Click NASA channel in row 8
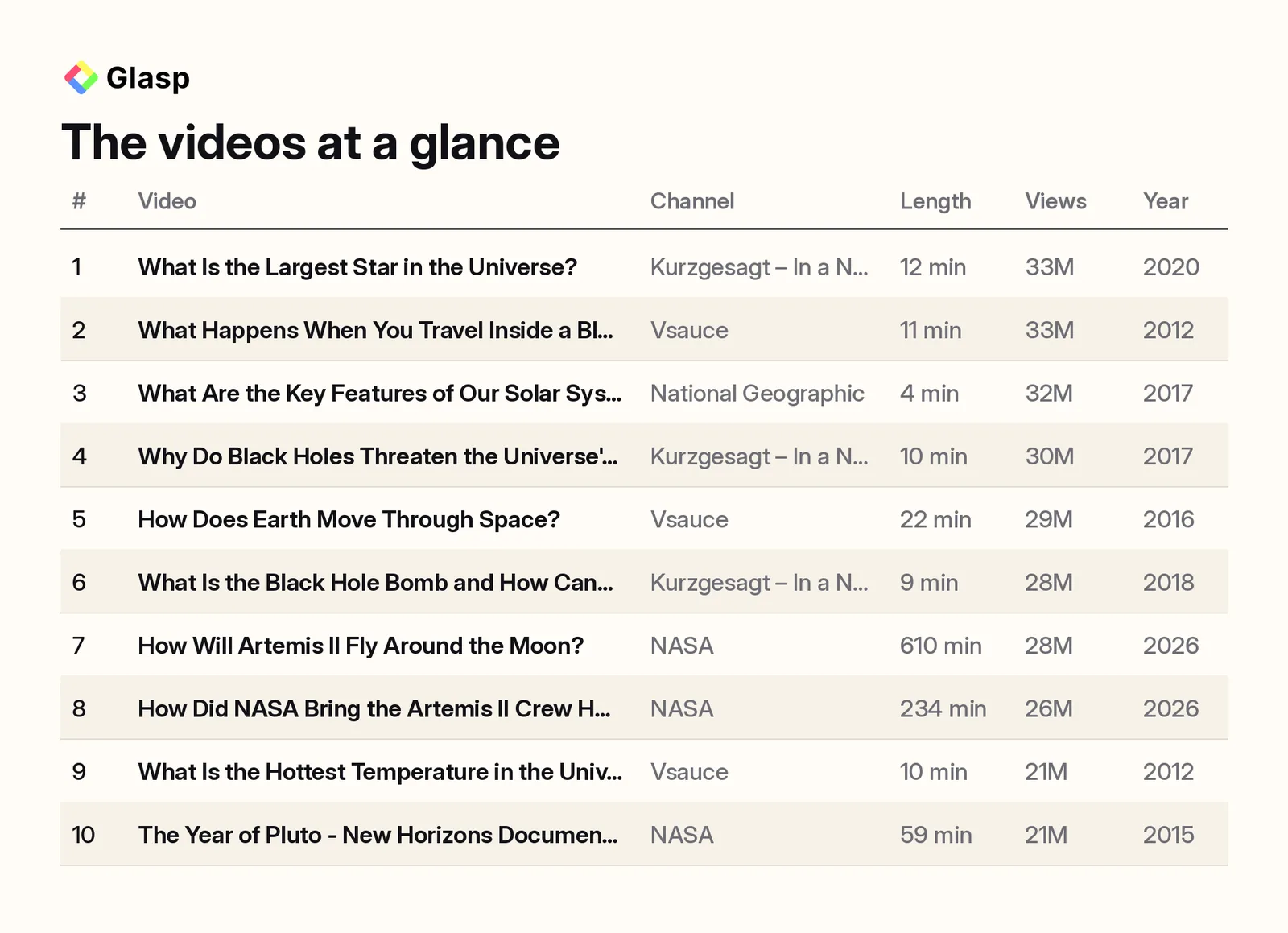The width and height of the screenshot is (1288, 933). pyautogui.click(x=682, y=708)
